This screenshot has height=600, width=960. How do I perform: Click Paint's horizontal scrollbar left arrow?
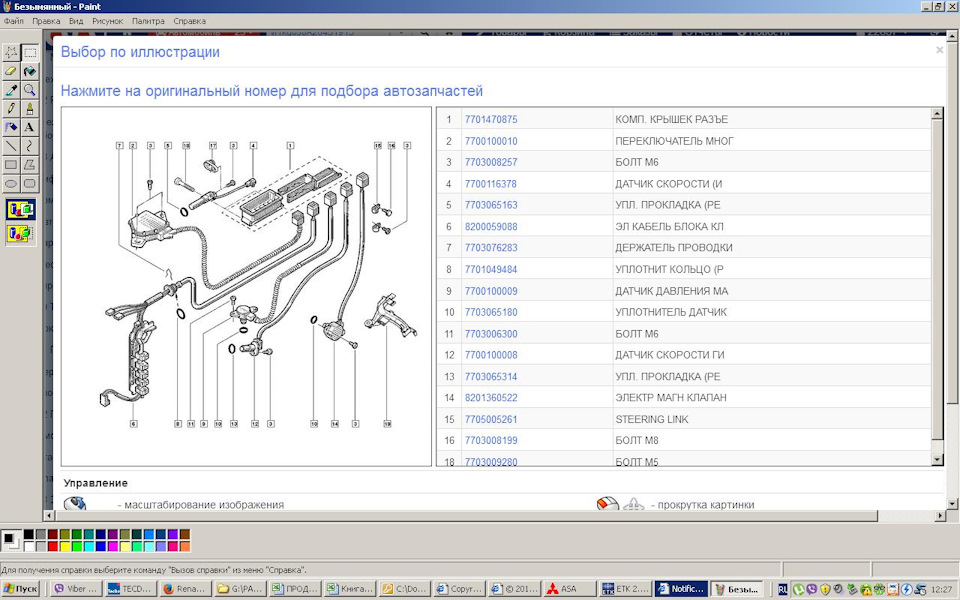[x=49, y=516]
